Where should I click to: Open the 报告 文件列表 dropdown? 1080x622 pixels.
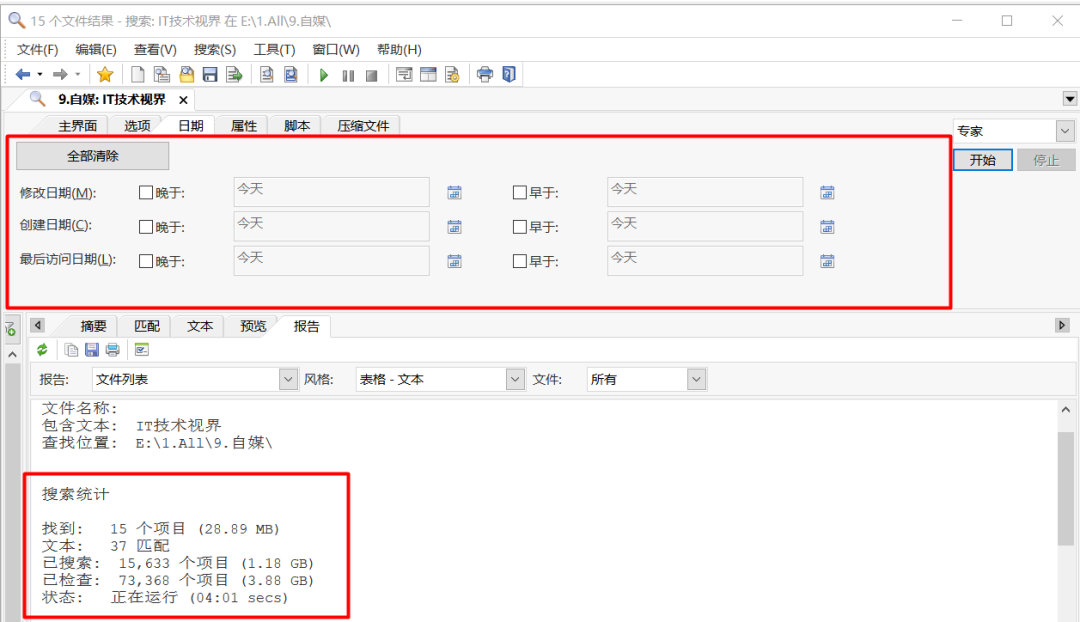click(288, 380)
